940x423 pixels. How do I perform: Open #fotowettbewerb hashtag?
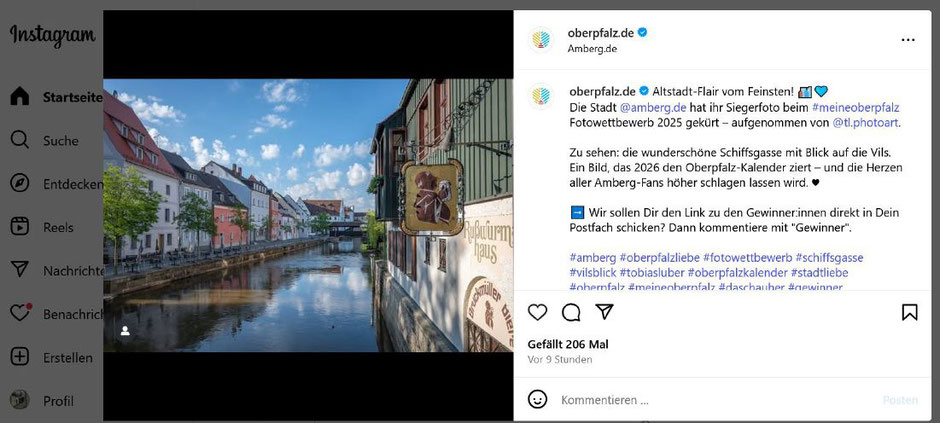pyautogui.click(x=748, y=258)
